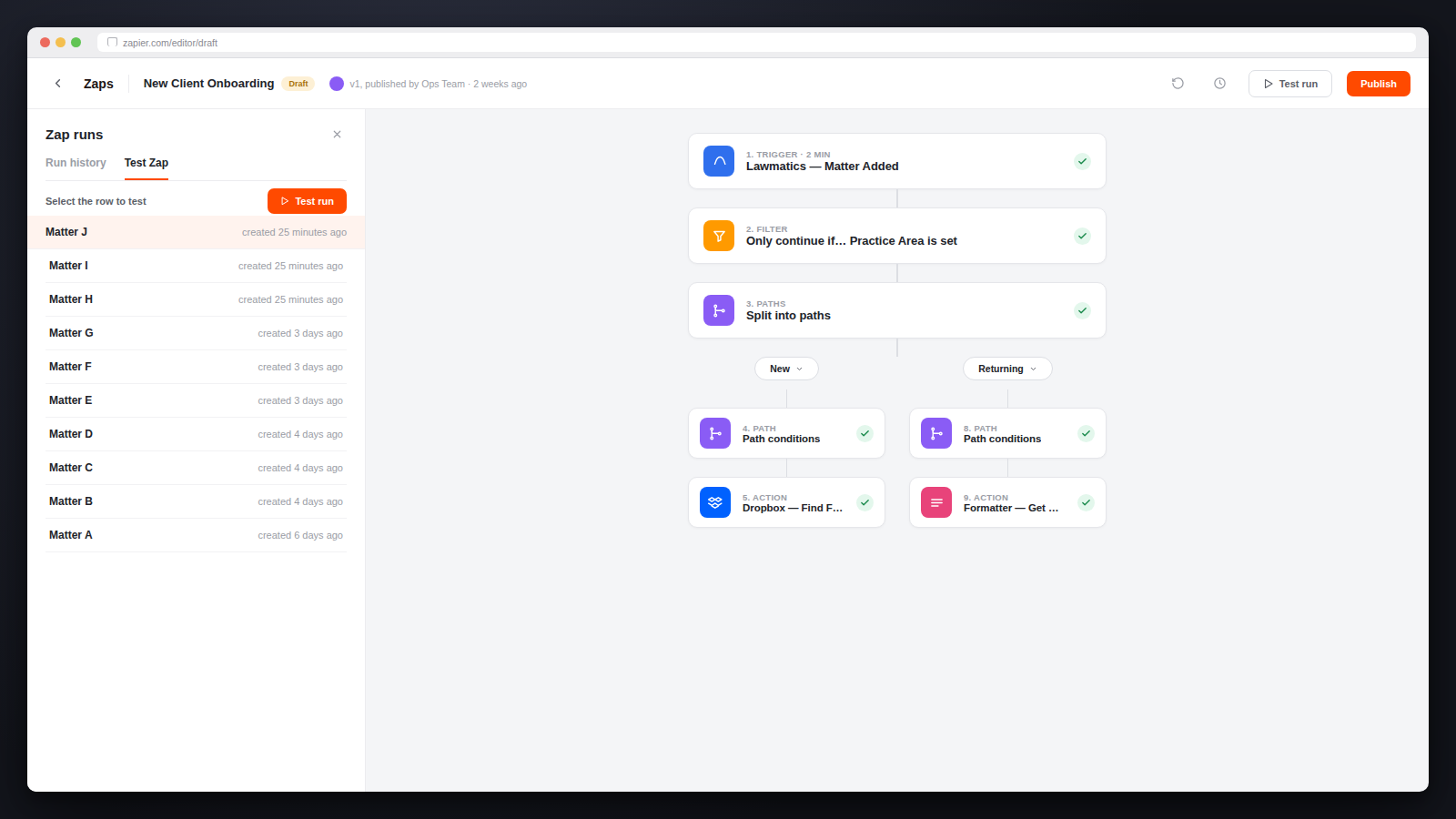Click the green check on Filter step
Image resolution: width=1456 pixels, height=819 pixels.
pyautogui.click(x=1082, y=236)
